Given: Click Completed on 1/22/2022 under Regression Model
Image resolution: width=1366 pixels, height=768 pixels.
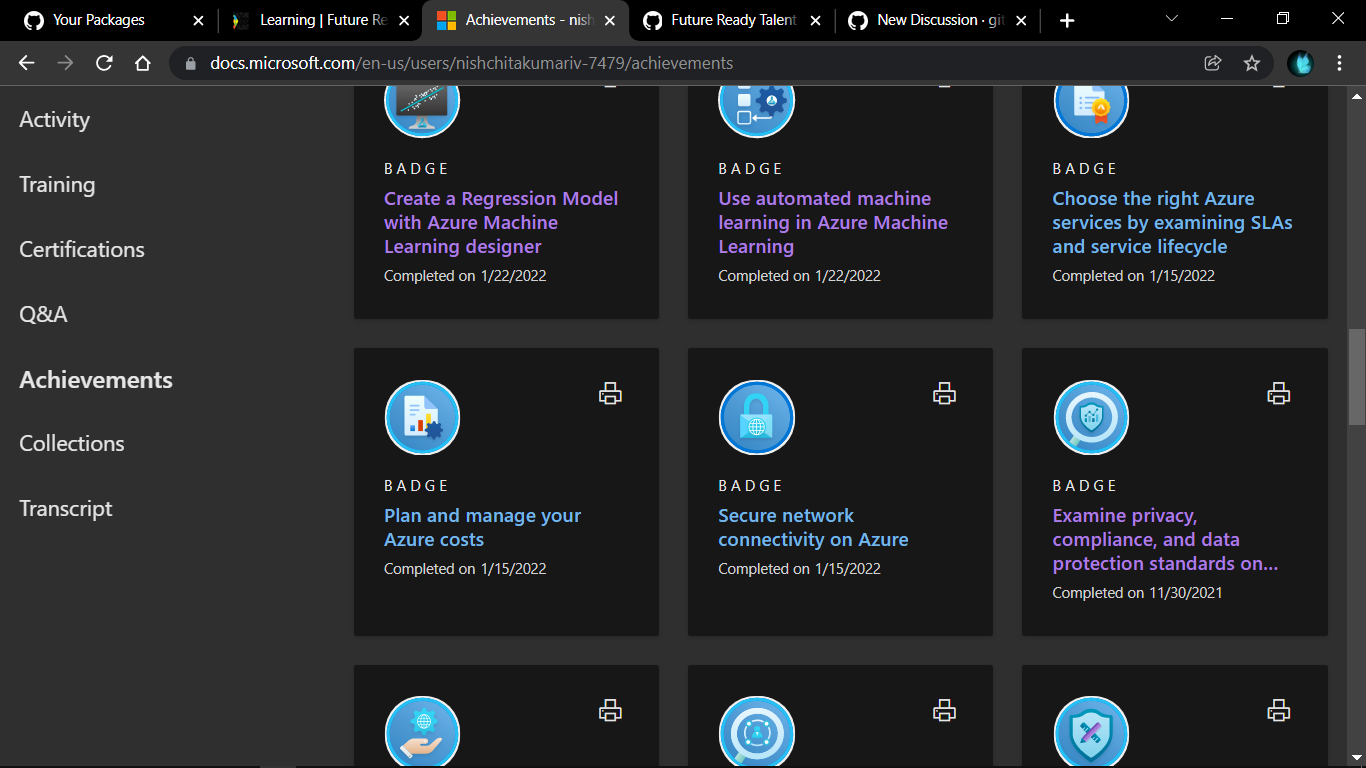Looking at the screenshot, I should click(465, 276).
